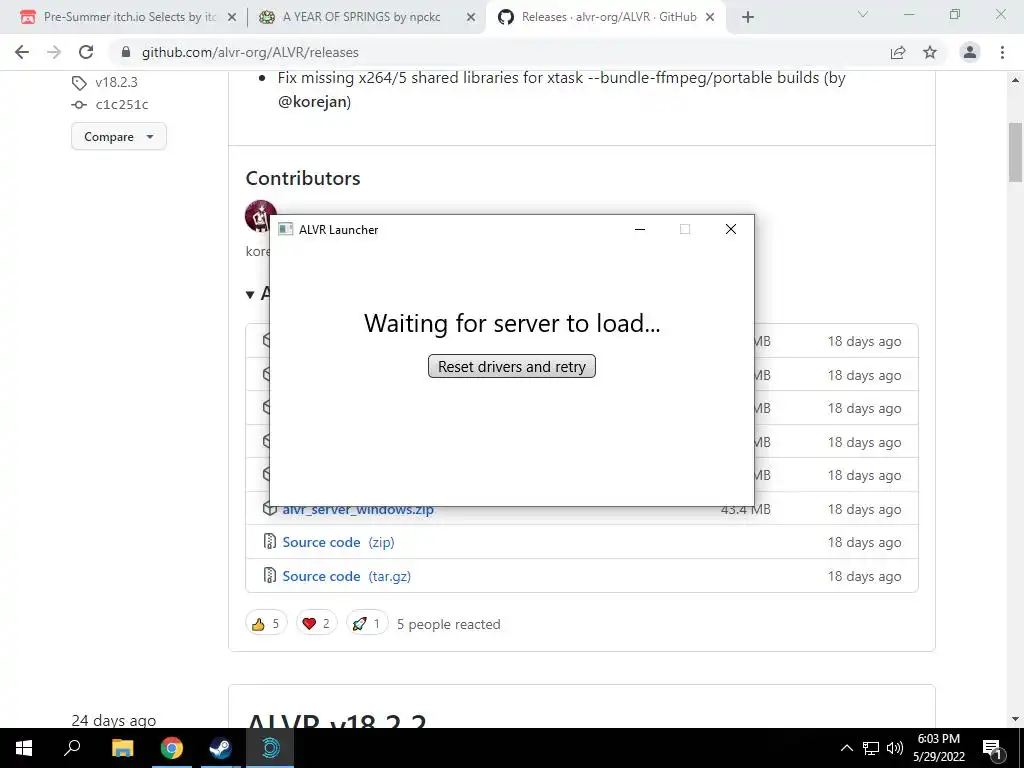The width and height of the screenshot is (1024, 768).
Task: Click the rocket reaction
Action: click(367, 624)
